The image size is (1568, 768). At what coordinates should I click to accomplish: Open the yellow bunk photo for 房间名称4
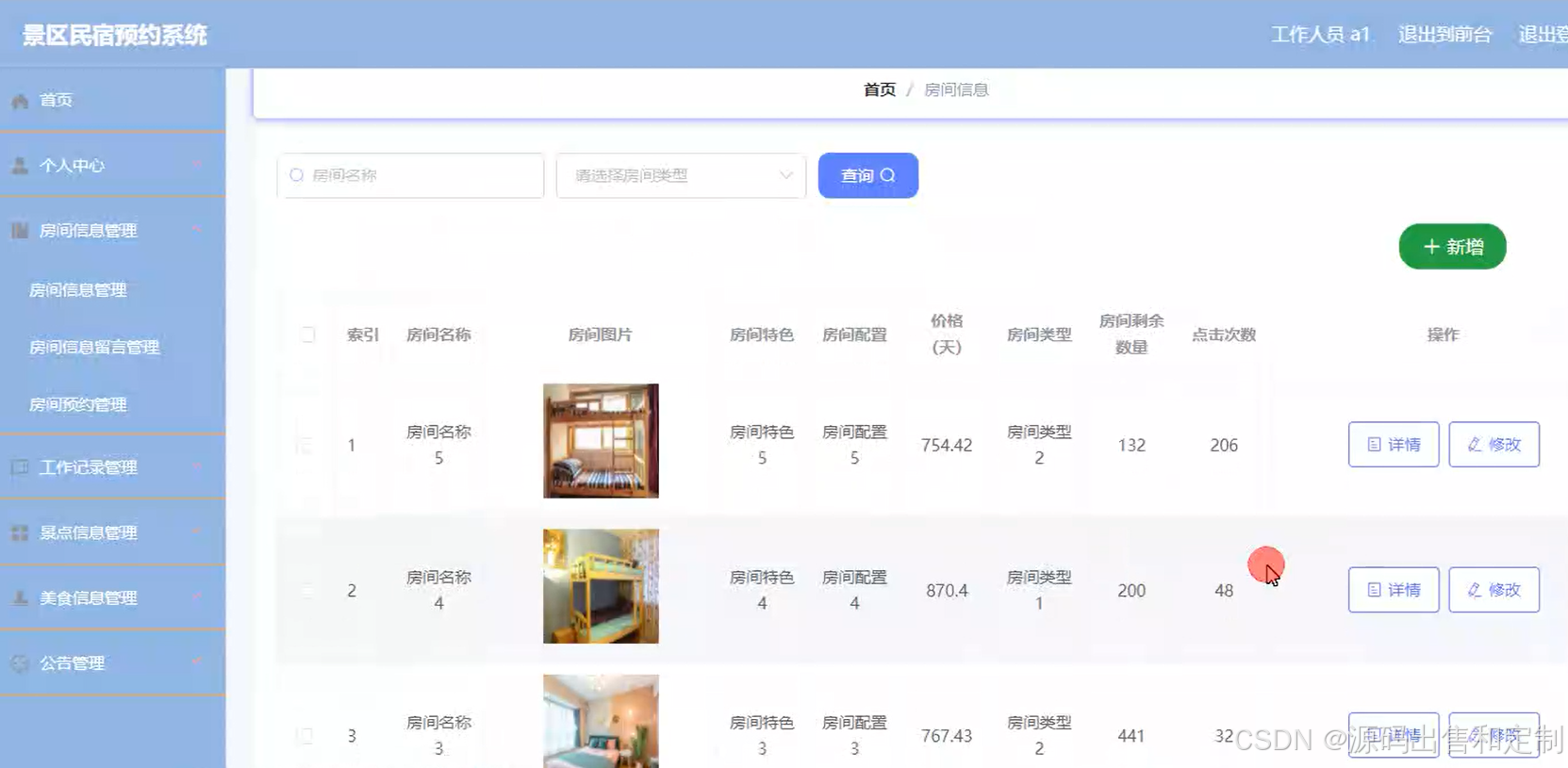pyautogui.click(x=601, y=586)
